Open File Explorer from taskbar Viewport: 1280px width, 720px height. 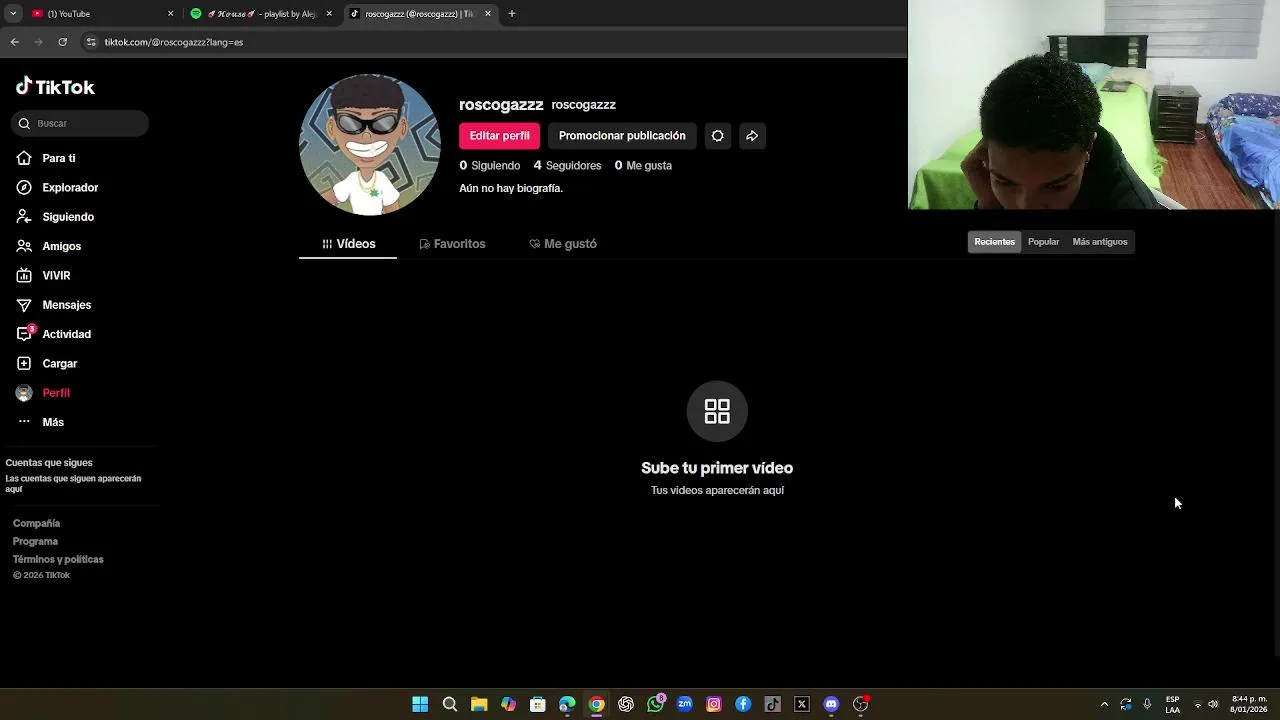(x=479, y=704)
